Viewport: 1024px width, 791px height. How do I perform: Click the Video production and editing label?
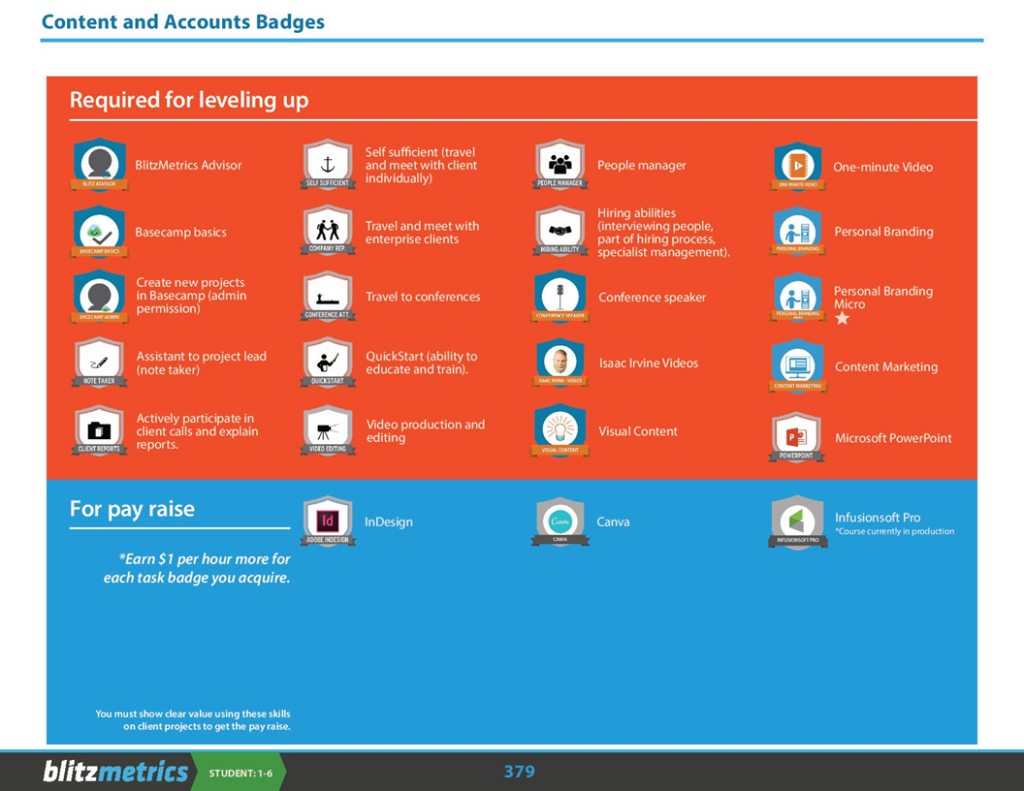pos(425,430)
